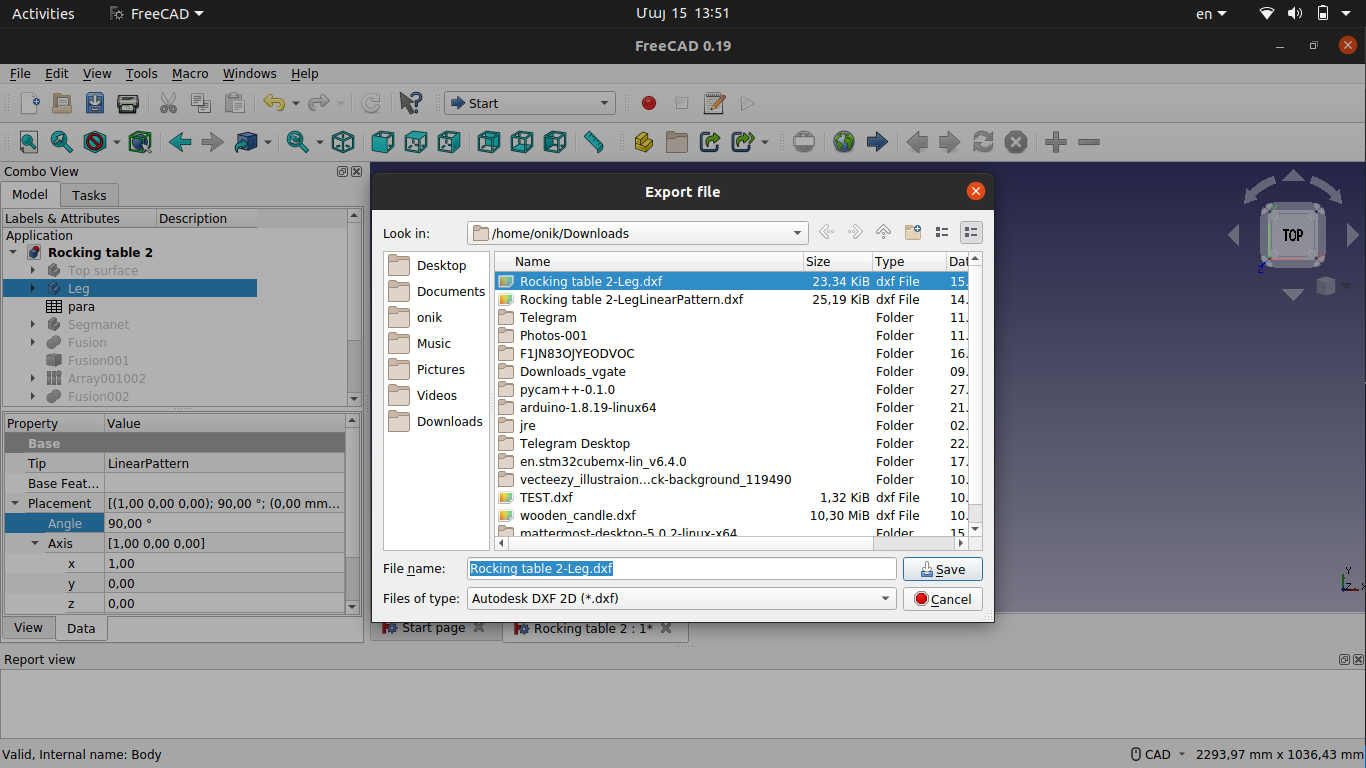Click the Bounding box selection icon
This screenshot has width=1366, height=768.
[140, 142]
